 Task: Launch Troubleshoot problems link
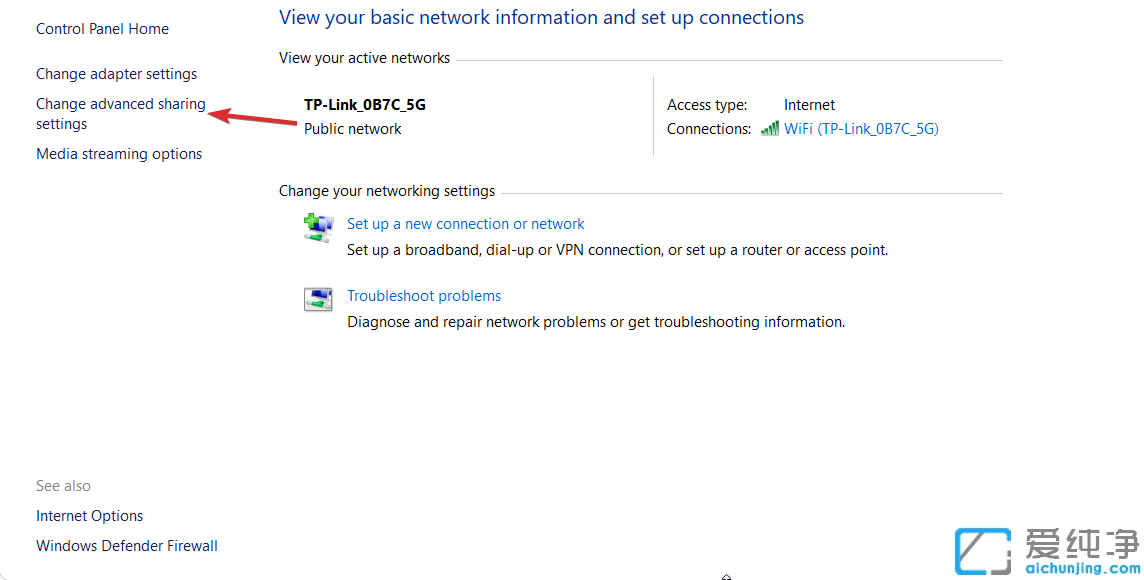tap(423, 296)
